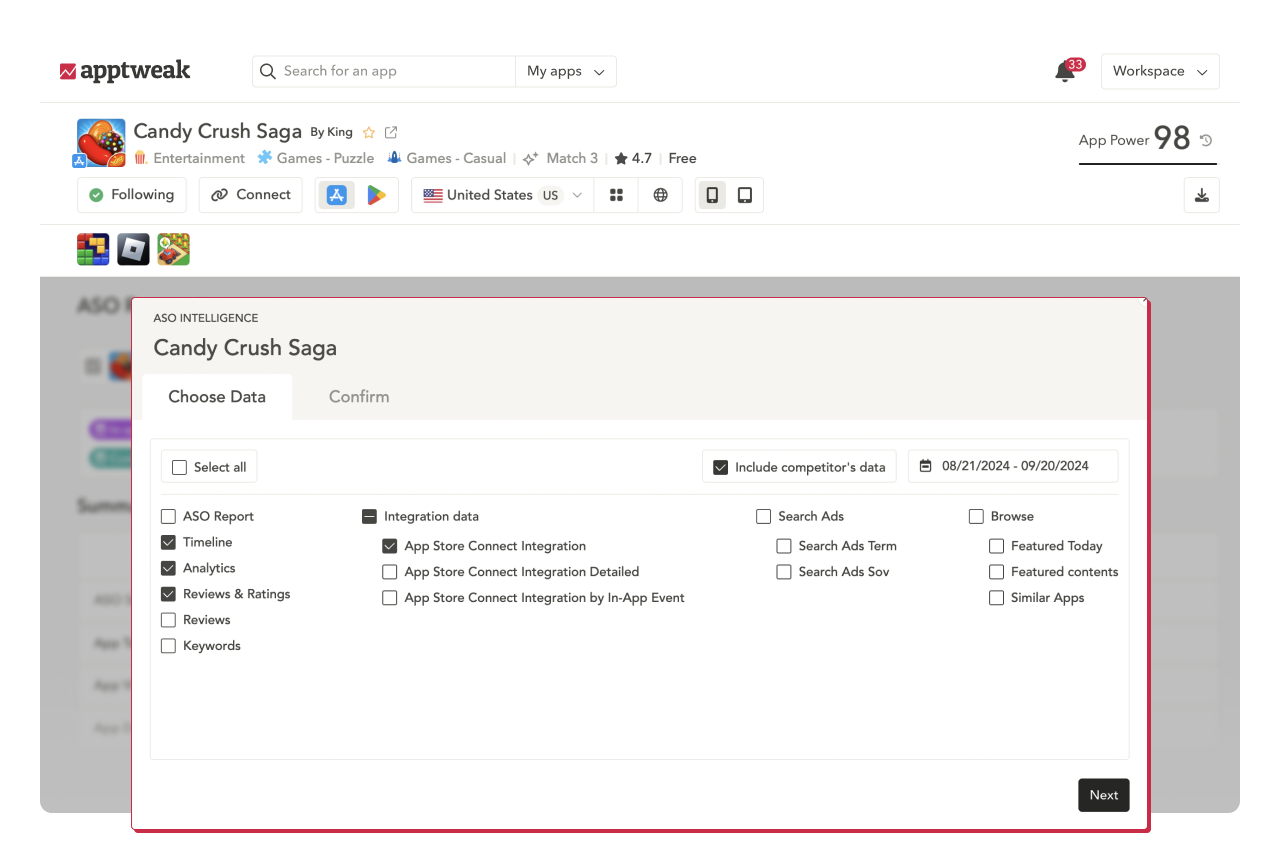The image size is (1280, 853).
Task: Click the calendar icon in date range
Action: (925, 466)
